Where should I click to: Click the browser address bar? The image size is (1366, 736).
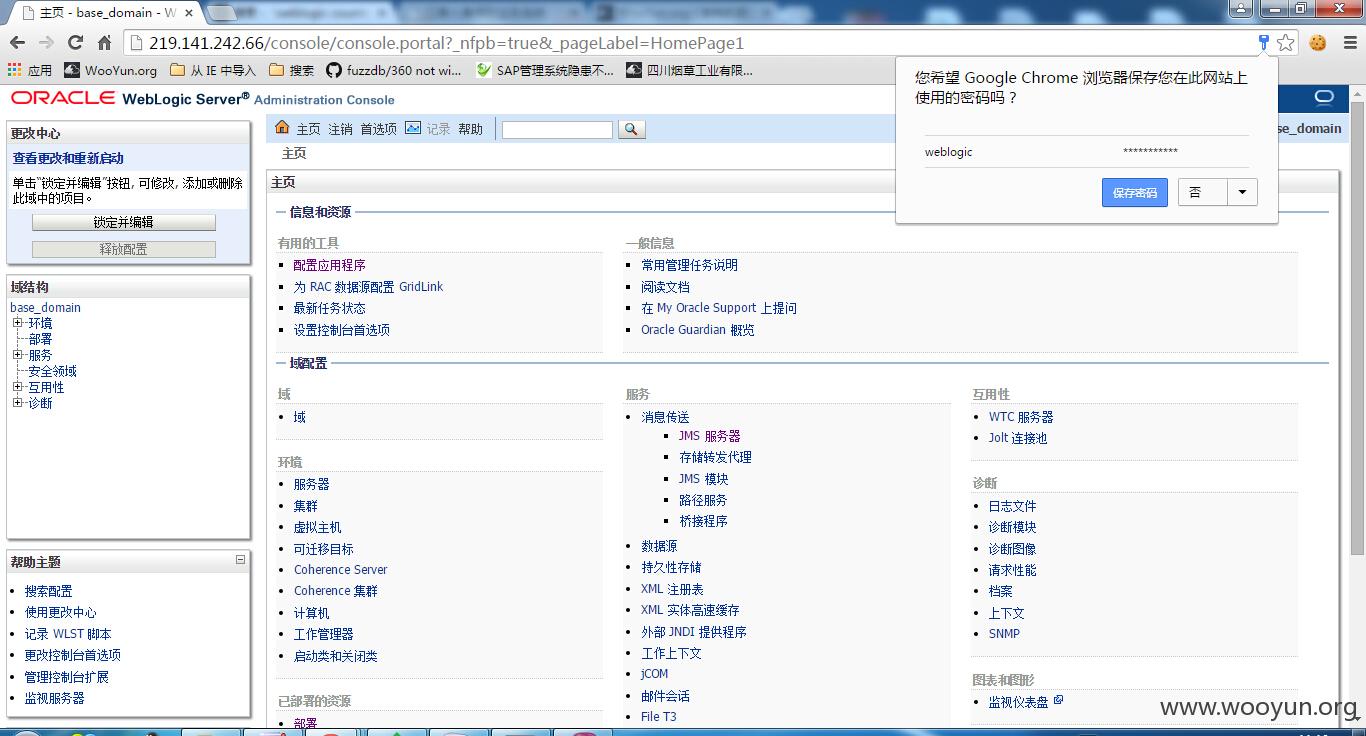point(690,43)
